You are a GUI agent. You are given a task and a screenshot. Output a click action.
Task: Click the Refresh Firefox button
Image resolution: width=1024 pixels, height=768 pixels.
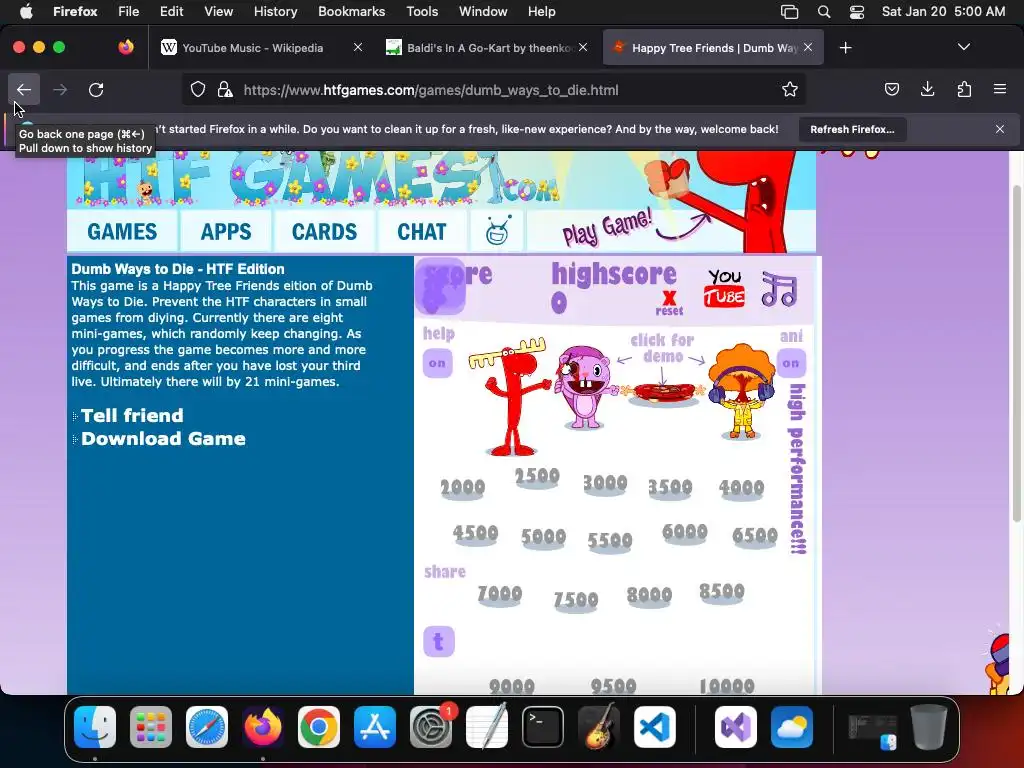852,129
